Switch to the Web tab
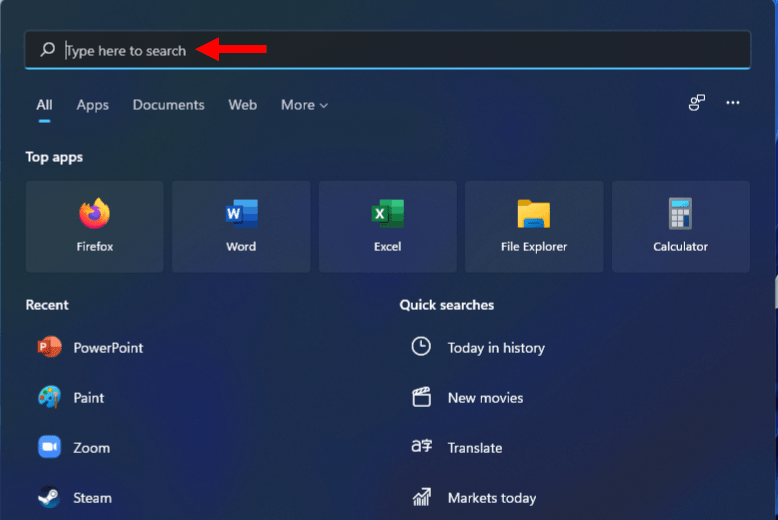The width and height of the screenshot is (778, 520). 243,105
